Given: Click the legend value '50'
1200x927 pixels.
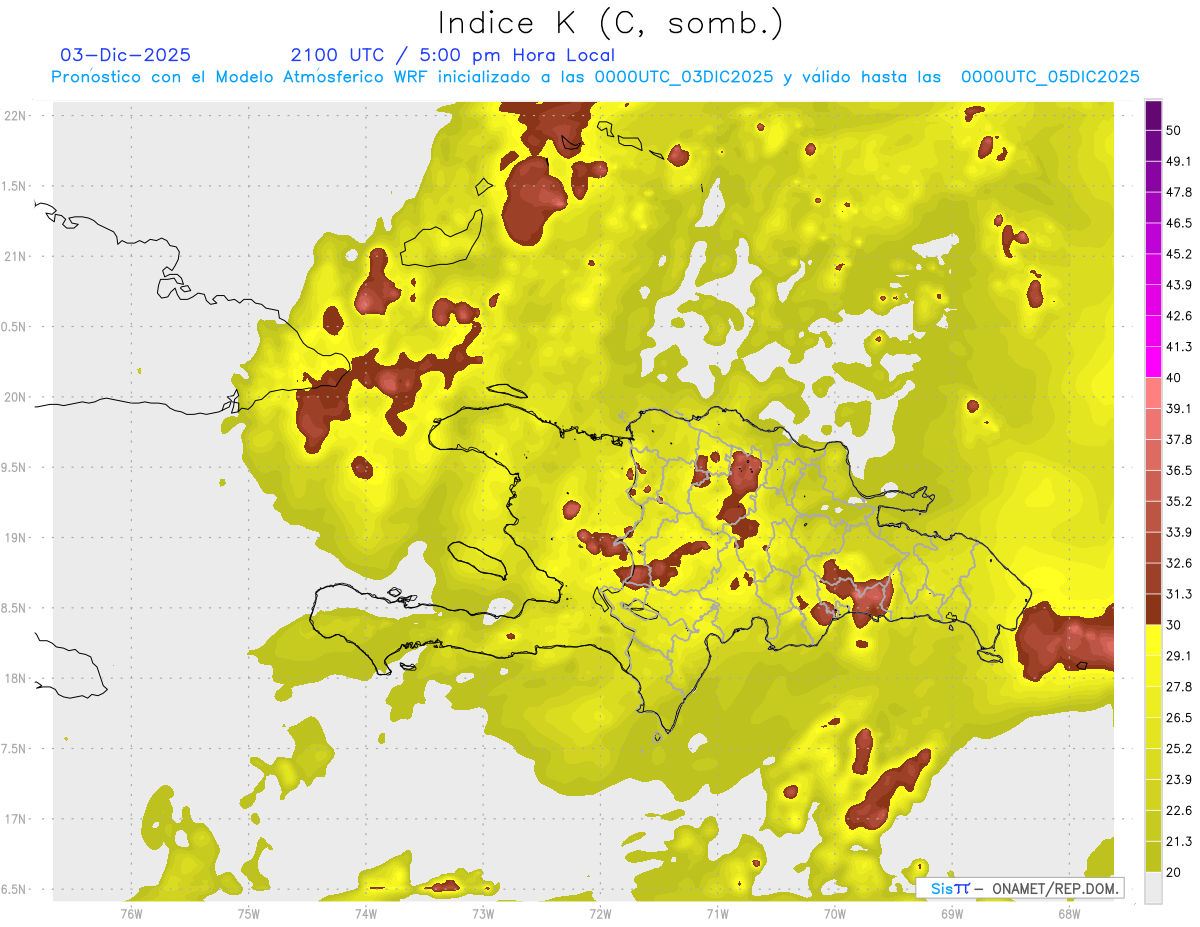Looking at the screenshot, I should (1174, 130).
